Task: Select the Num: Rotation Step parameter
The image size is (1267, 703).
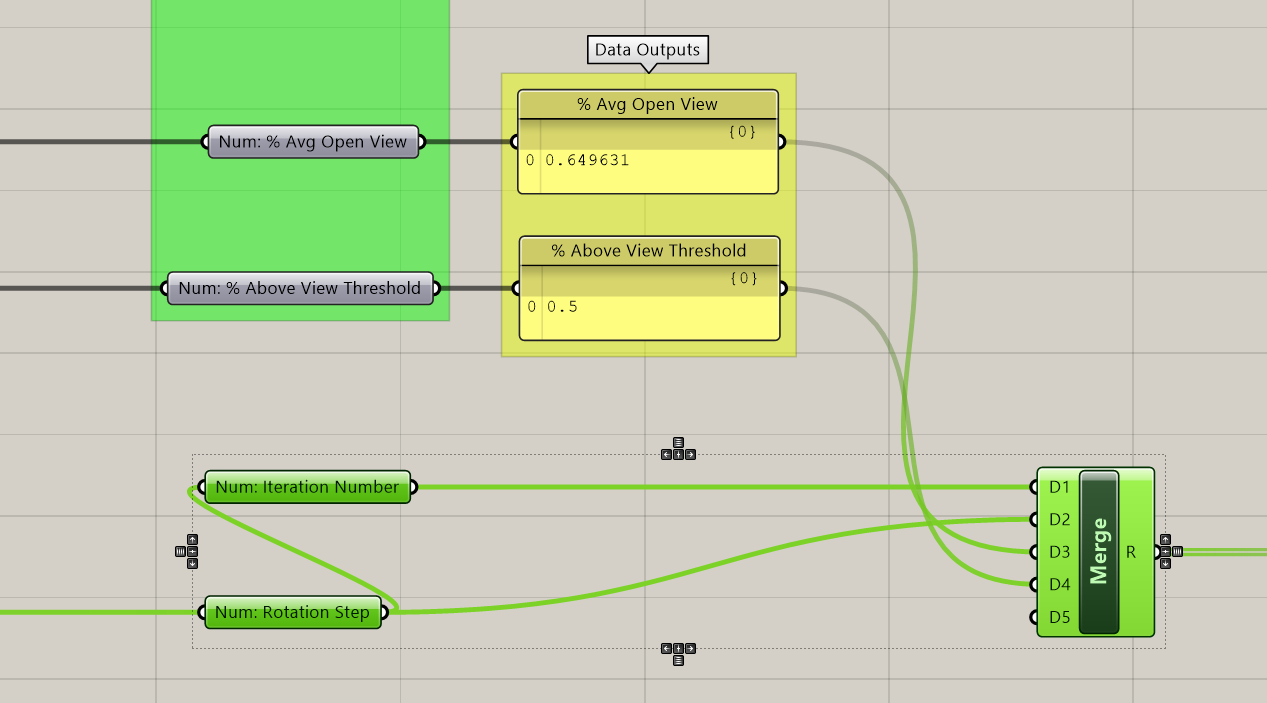Action: coord(292,612)
